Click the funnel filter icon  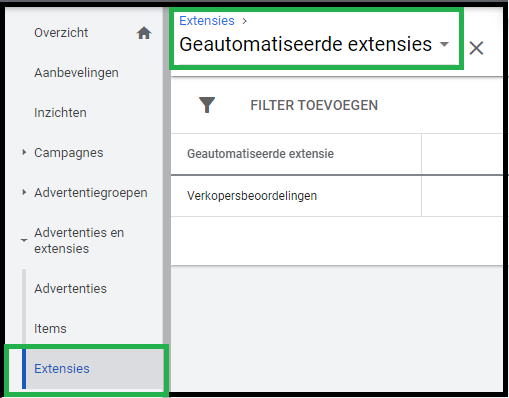coord(207,105)
